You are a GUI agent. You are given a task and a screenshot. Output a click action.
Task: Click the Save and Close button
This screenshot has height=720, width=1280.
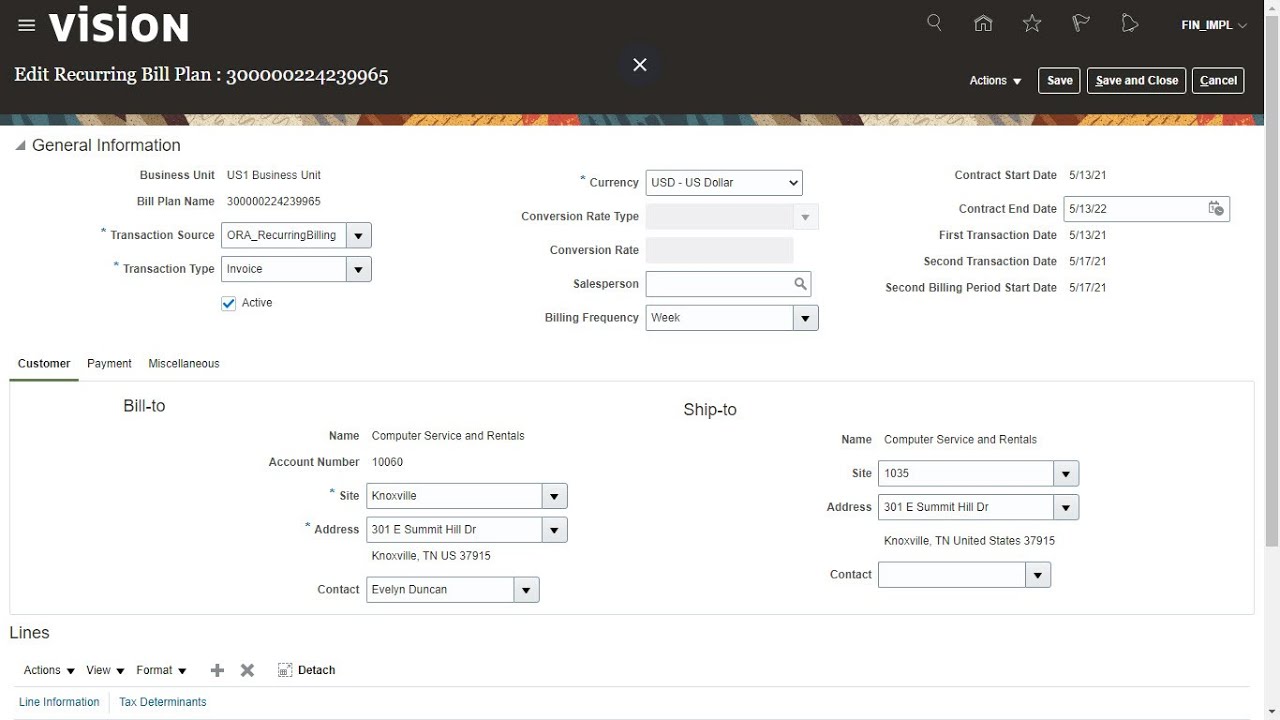(1137, 81)
